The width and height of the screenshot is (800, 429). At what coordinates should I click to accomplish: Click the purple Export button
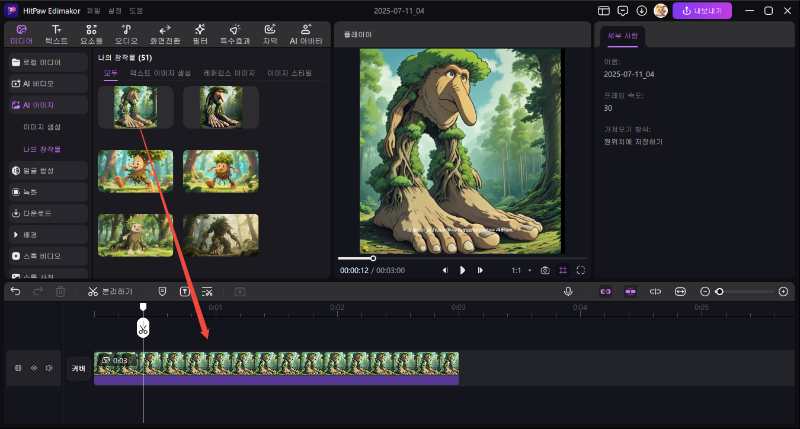[702, 11]
